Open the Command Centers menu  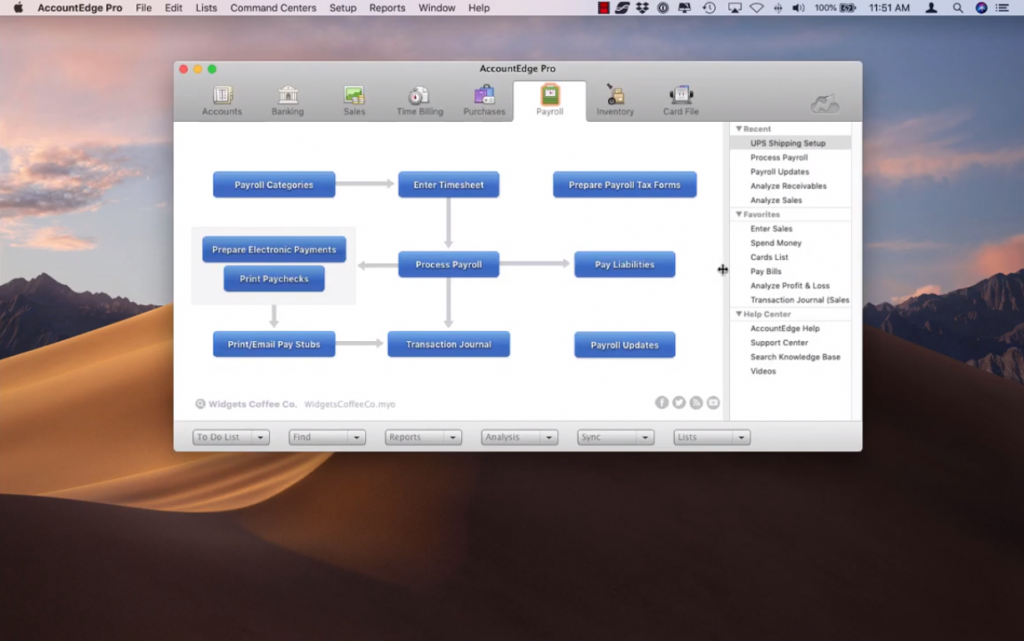pyautogui.click(x=273, y=8)
